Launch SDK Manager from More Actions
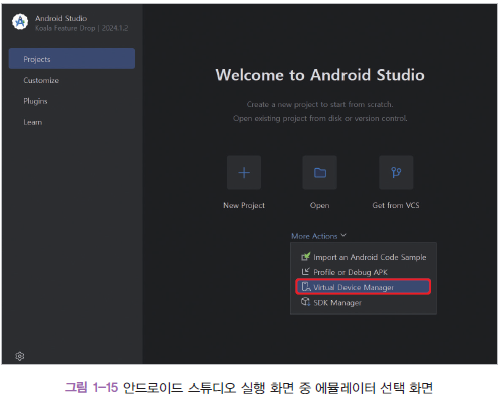Image resolution: width=500 pixels, height=400 pixels. pos(363,302)
